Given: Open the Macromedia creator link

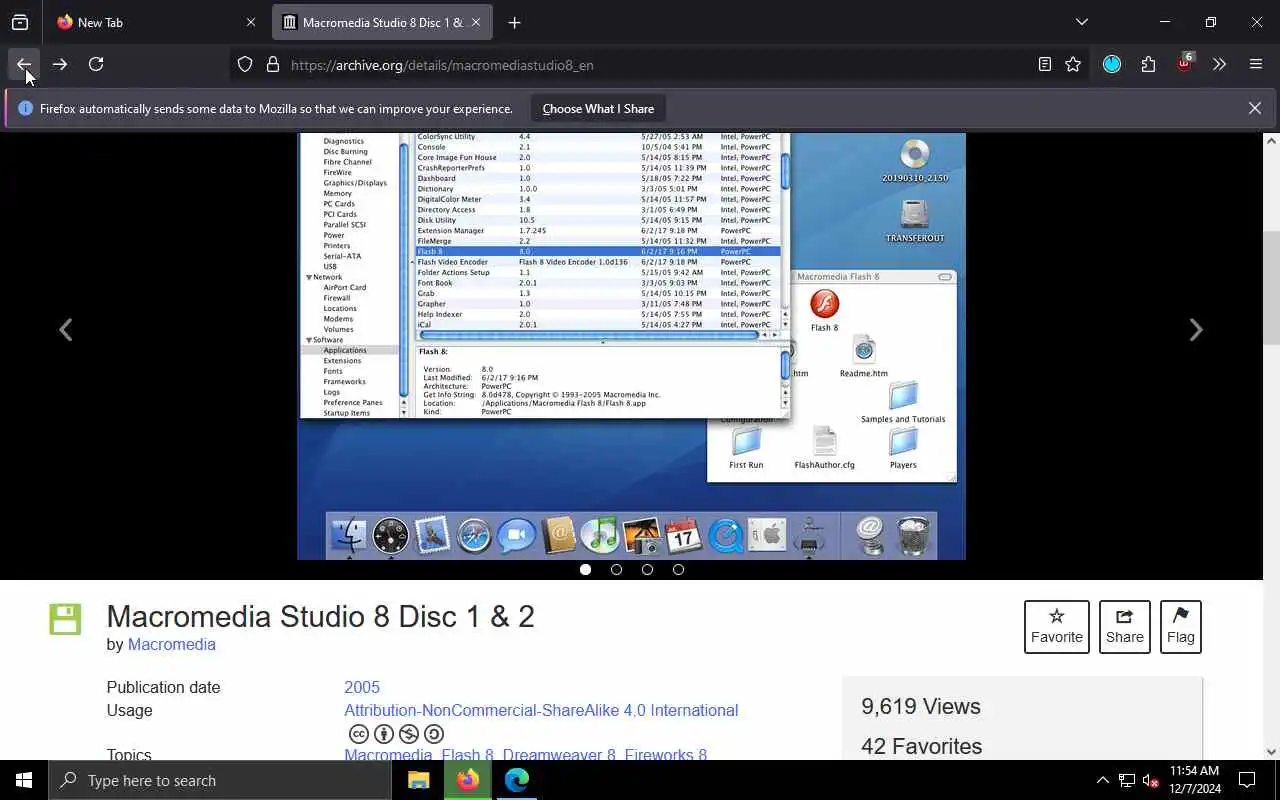Looking at the screenshot, I should coord(171,645).
